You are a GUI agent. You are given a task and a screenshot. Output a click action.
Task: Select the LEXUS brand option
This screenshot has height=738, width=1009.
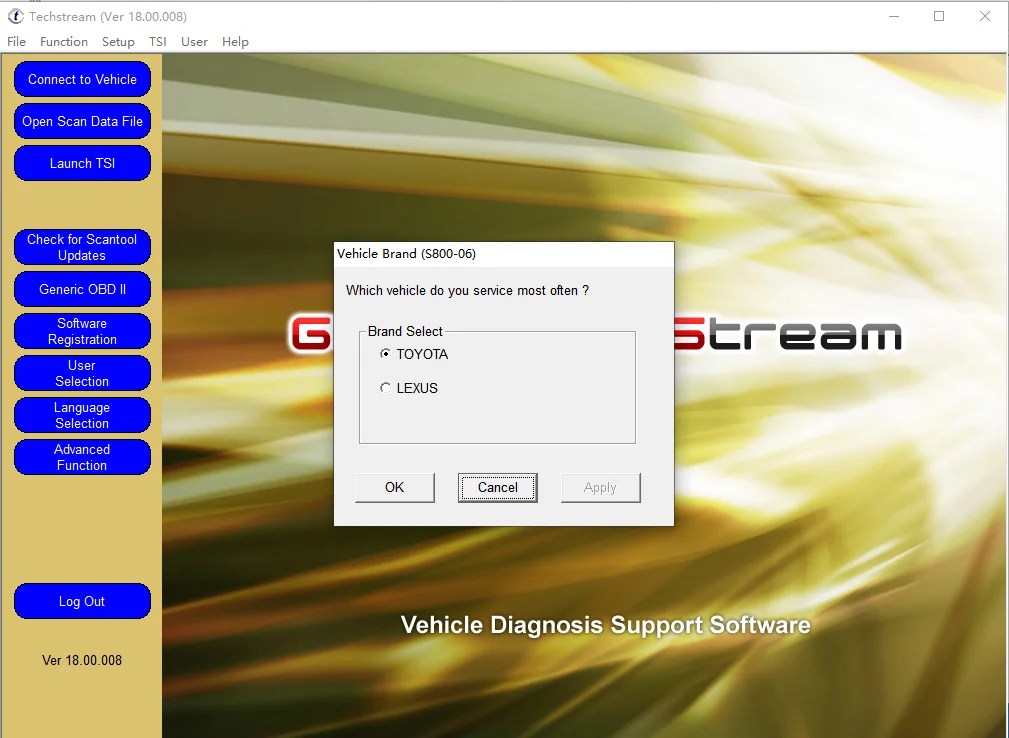386,388
